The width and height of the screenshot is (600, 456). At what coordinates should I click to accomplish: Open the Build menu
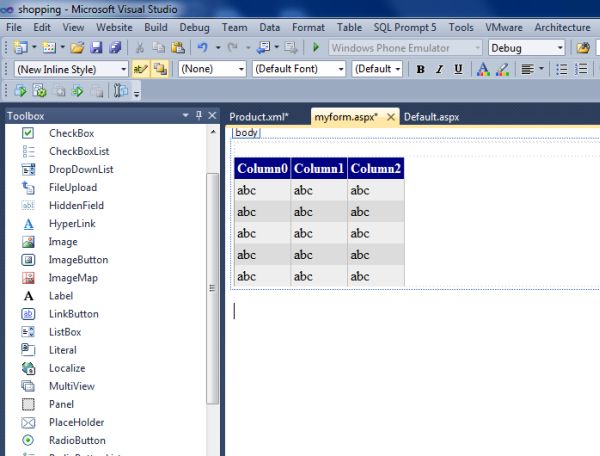click(x=156, y=28)
